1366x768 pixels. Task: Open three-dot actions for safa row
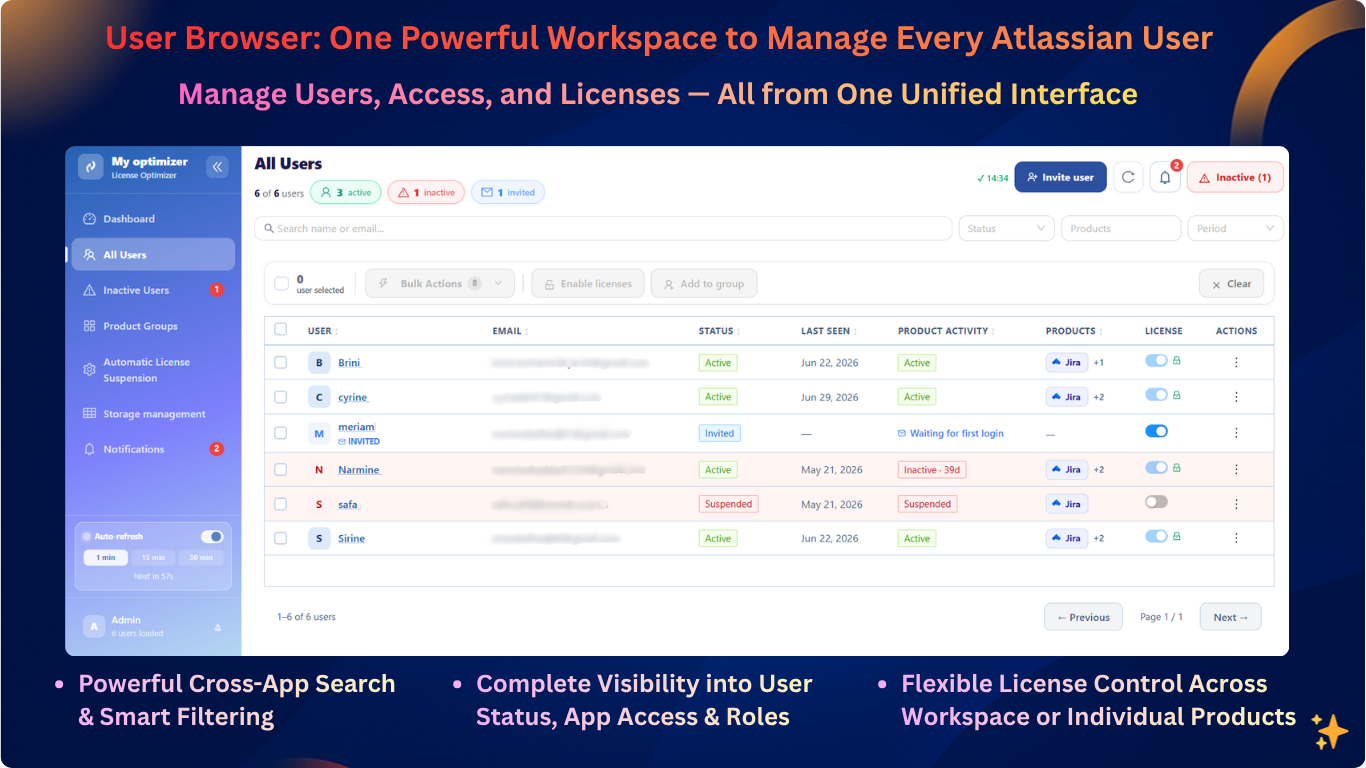click(1236, 504)
